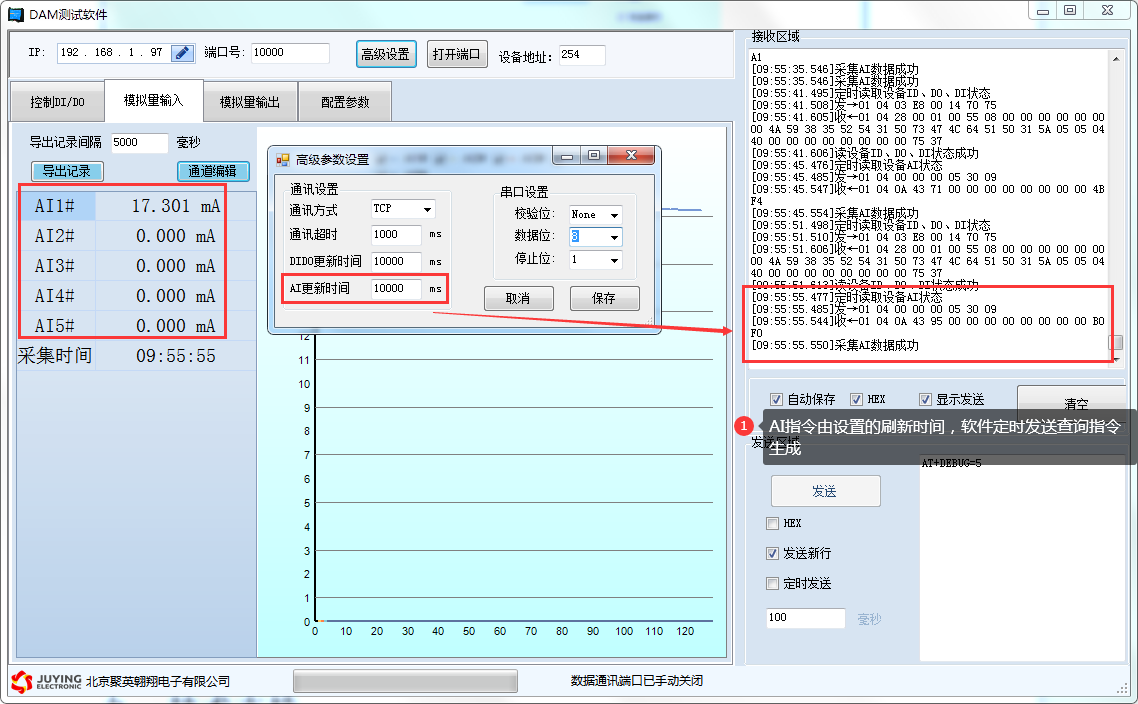This screenshot has height=704, width=1138.
Task: Click the DAM app icon in title bar
Action: coord(15,14)
